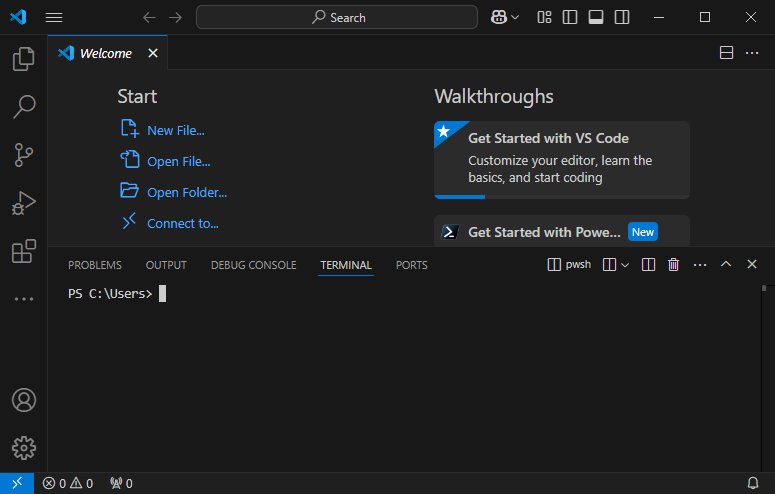
Task: Go back using the left arrow
Action: pos(149,18)
